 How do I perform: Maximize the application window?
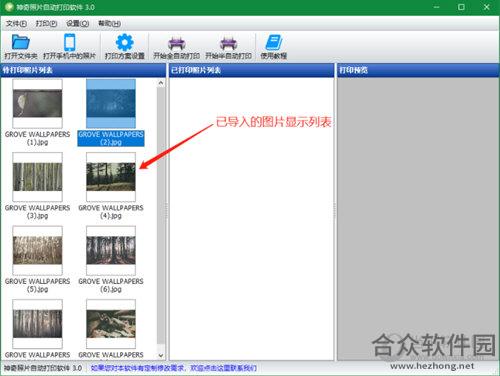(x=461, y=7)
